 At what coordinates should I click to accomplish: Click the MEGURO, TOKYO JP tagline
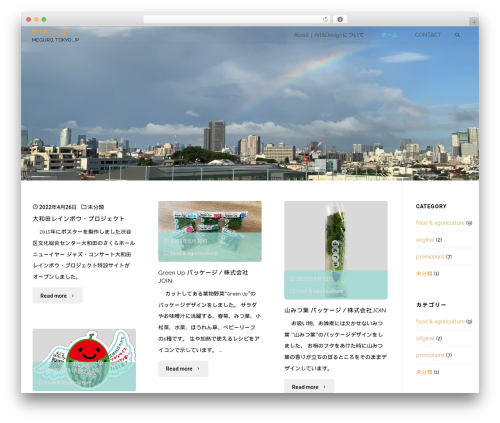(x=55, y=40)
